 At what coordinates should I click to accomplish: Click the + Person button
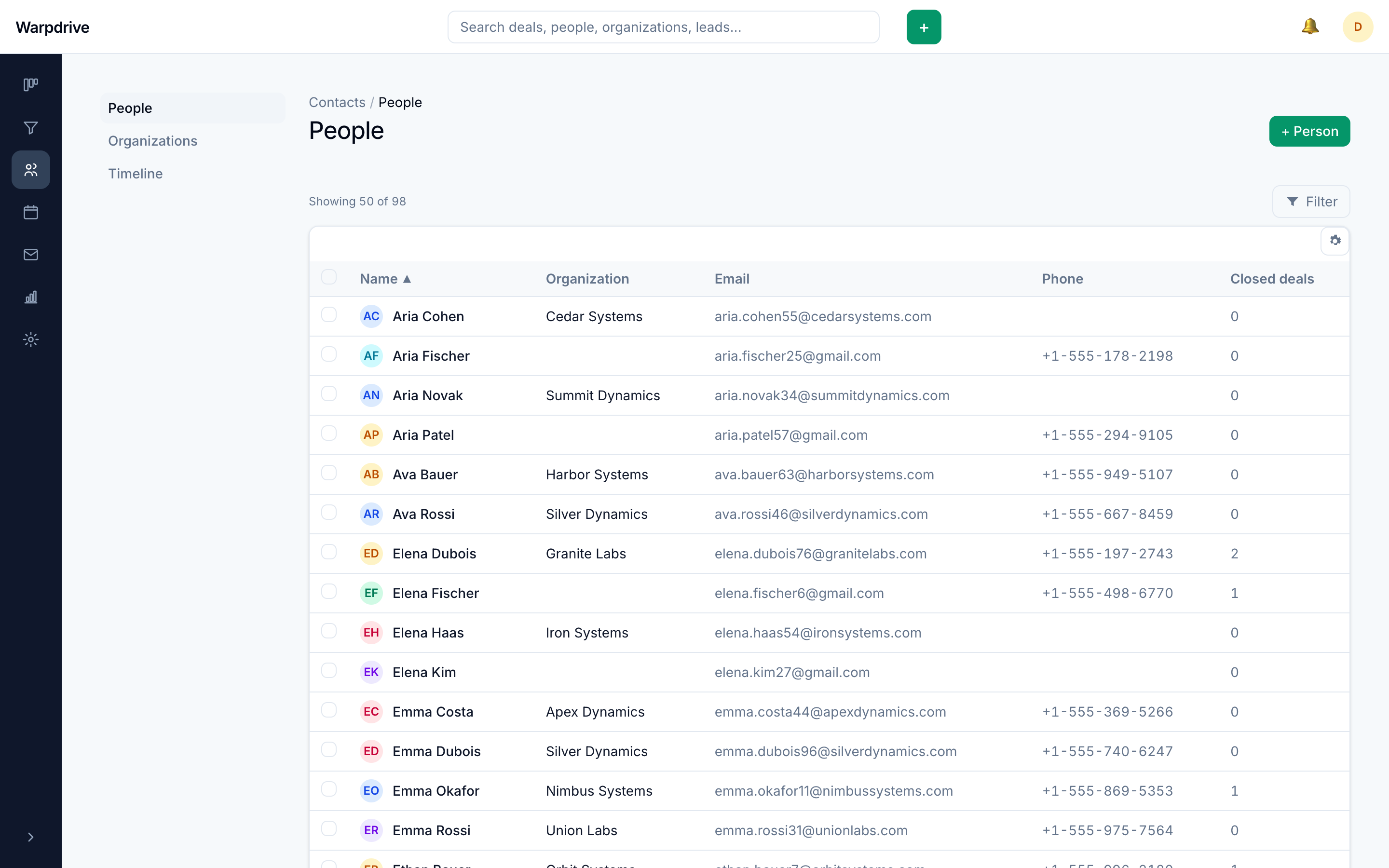point(1309,132)
